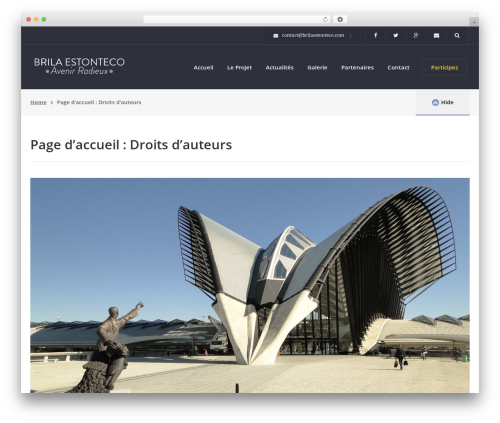Click the contact email address link
Screen dimensions: 500x423
coord(313,35)
